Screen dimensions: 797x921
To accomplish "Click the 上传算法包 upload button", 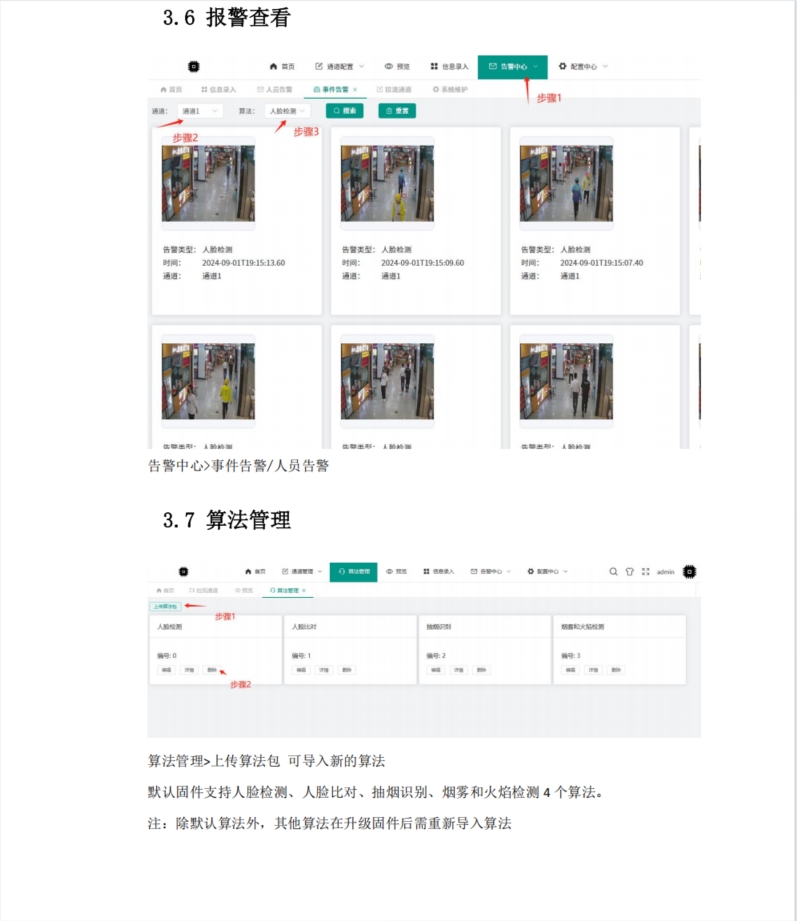I will (164, 606).
